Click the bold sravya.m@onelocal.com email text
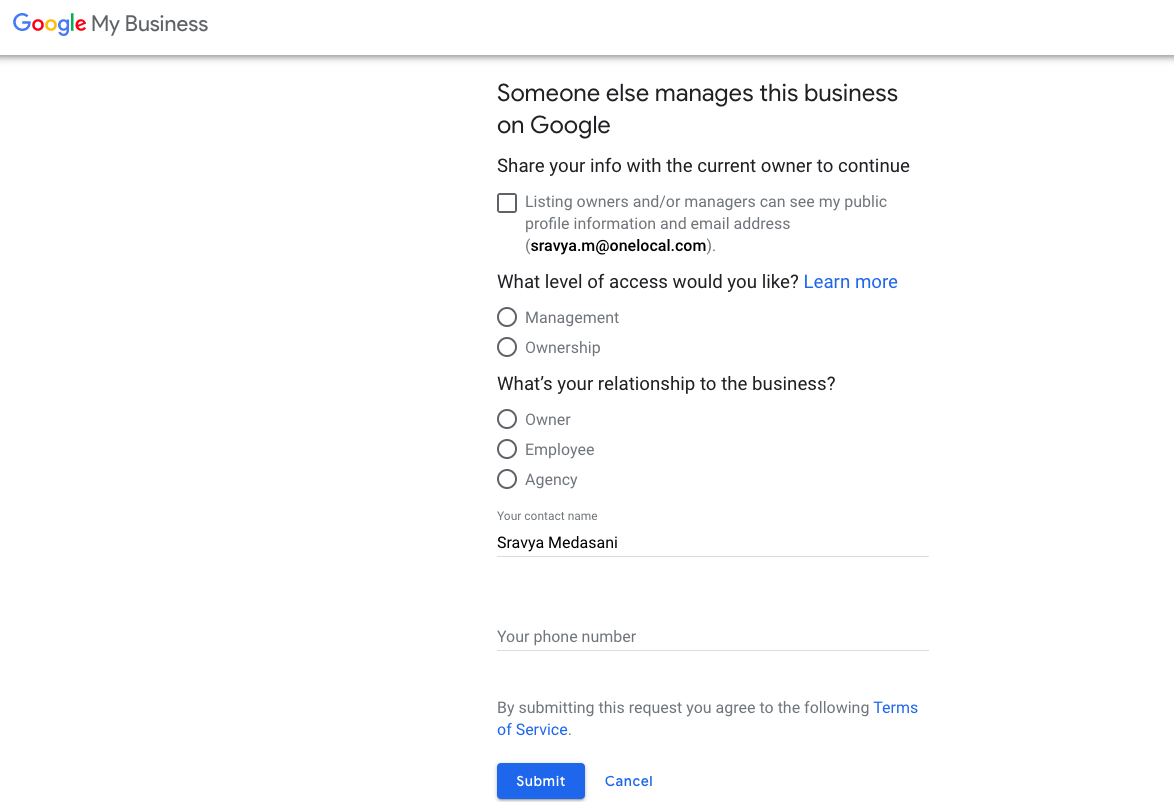Screen dimensions: 1174x802 [x=618, y=246]
